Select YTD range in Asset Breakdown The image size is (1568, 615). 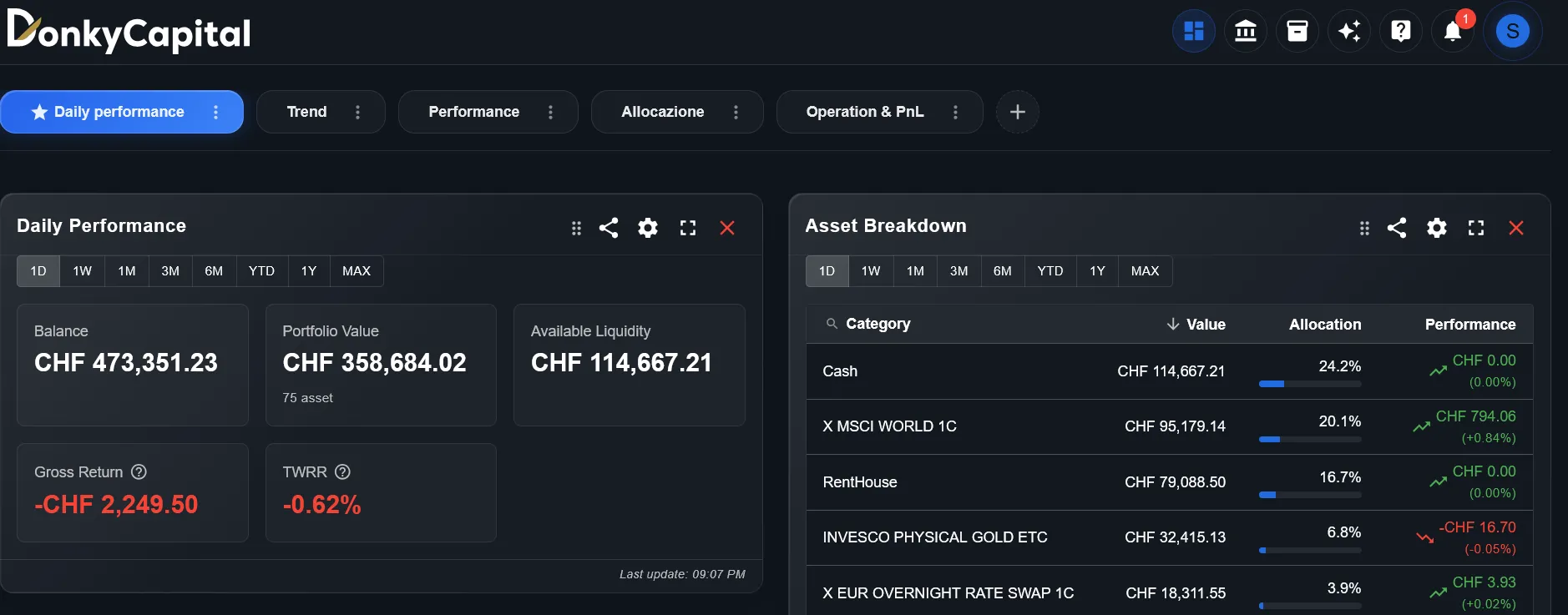pos(1050,271)
